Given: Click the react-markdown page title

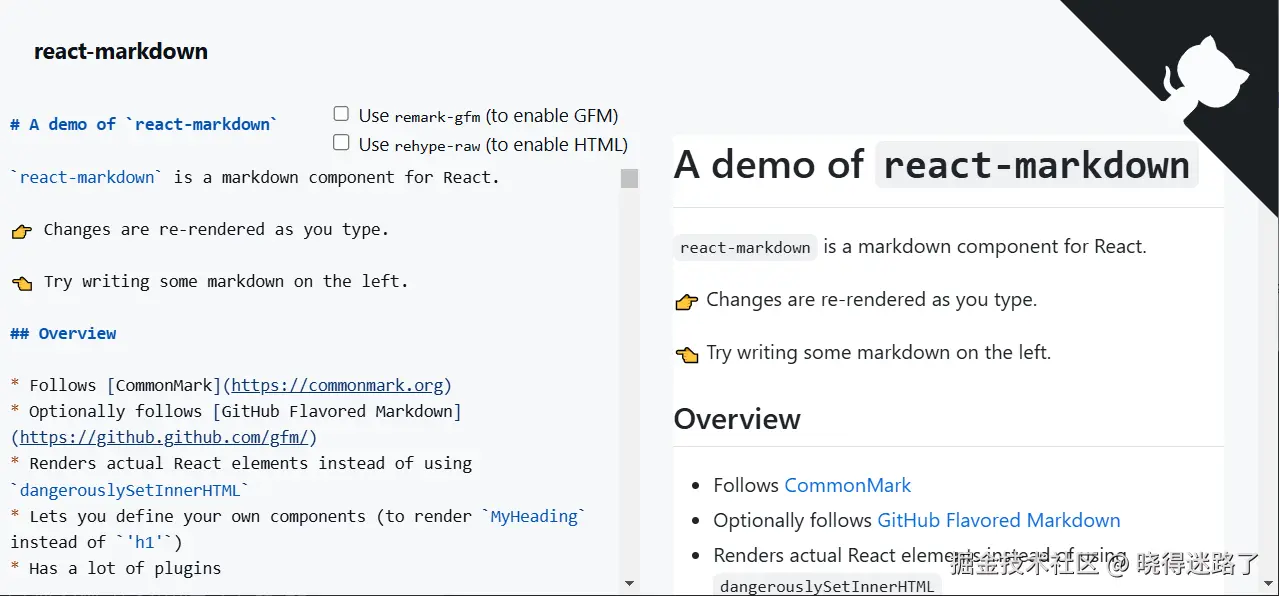Looking at the screenshot, I should coord(121,52).
